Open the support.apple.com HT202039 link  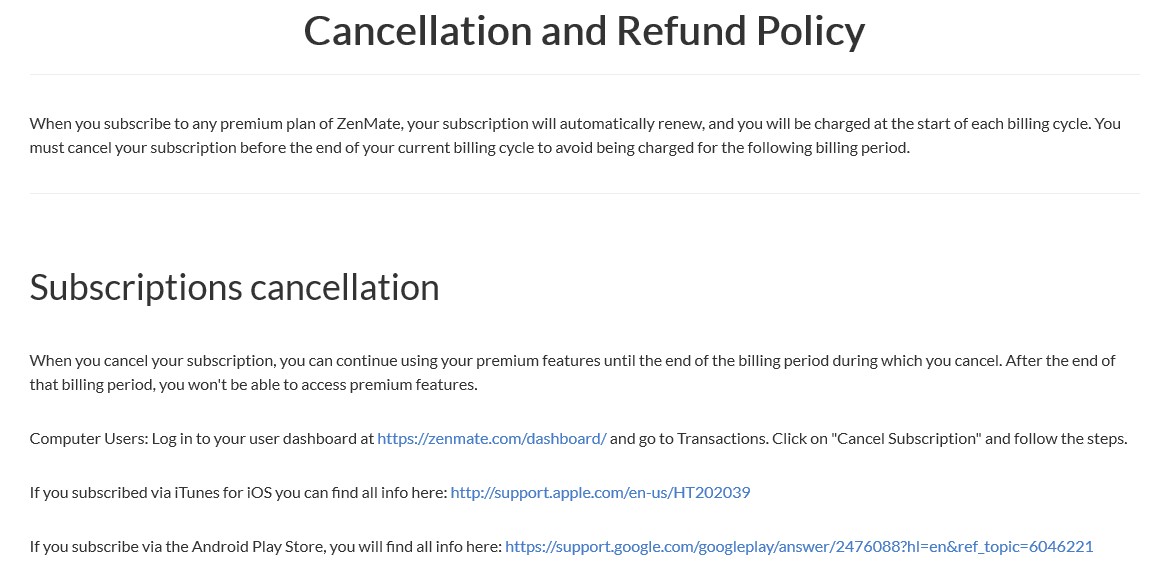click(x=600, y=492)
